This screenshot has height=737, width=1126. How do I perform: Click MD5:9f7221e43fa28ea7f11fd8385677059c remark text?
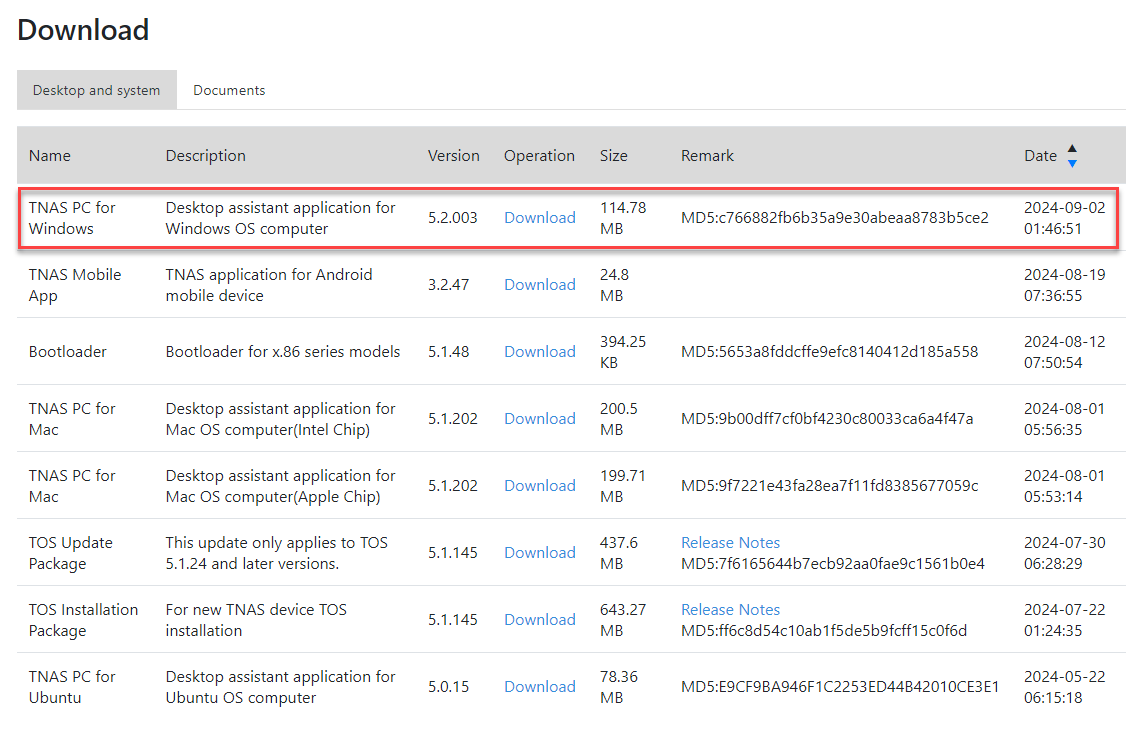point(829,486)
